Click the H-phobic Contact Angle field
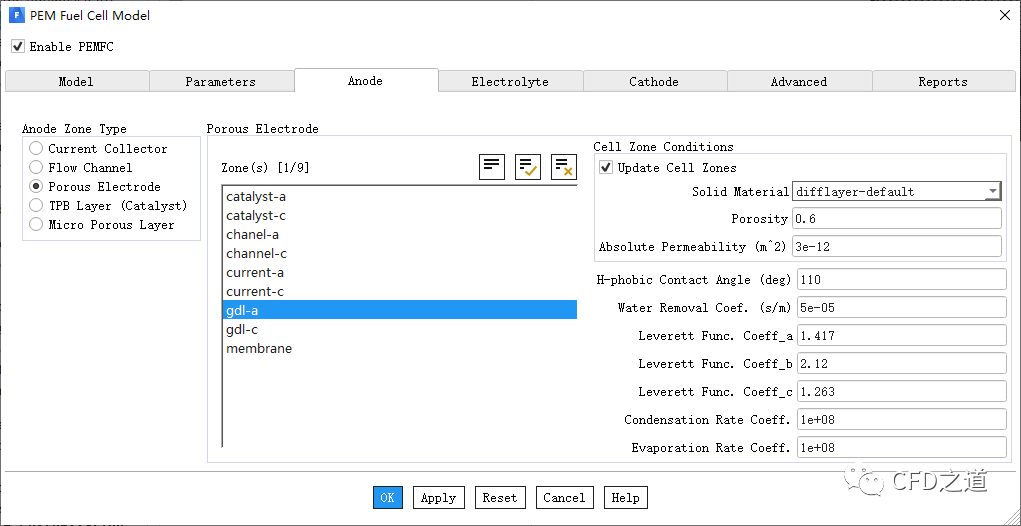 (900, 280)
